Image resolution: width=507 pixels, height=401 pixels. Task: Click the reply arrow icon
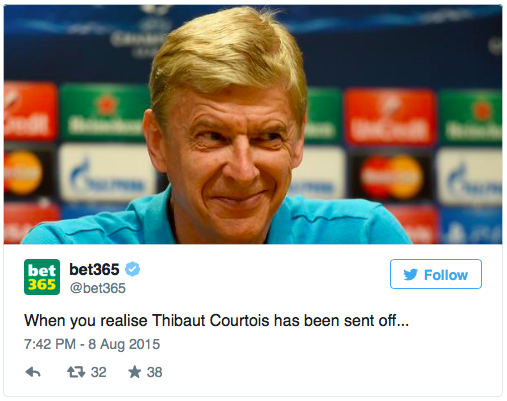33,372
